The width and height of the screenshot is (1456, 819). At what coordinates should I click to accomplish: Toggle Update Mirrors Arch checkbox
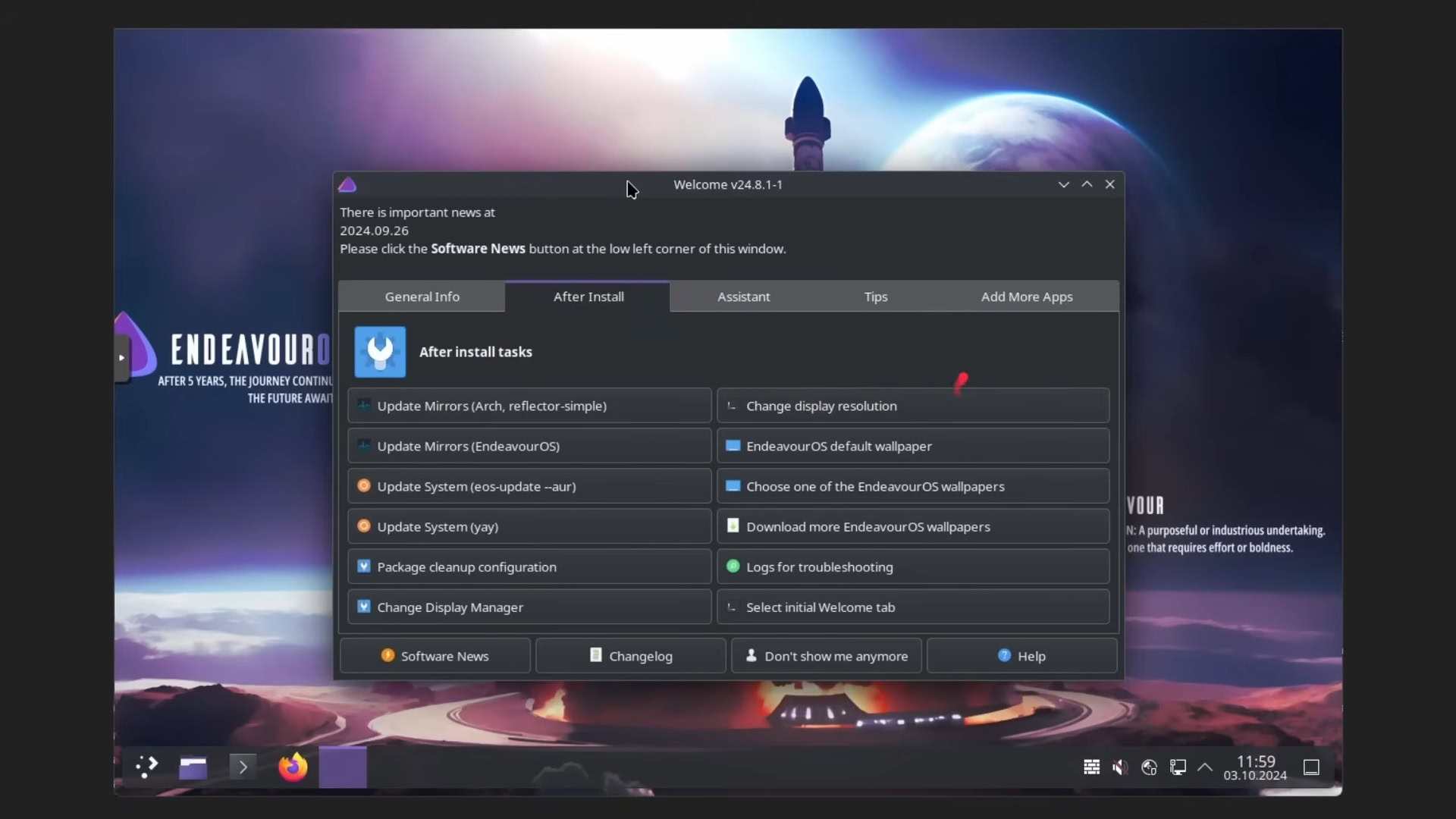pos(364,405)
